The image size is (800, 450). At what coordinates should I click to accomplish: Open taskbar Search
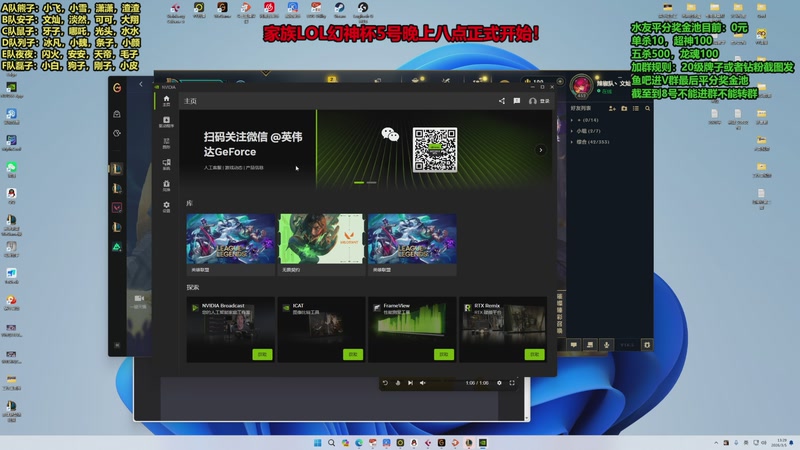pyautogui.click(x=331, y=443)
